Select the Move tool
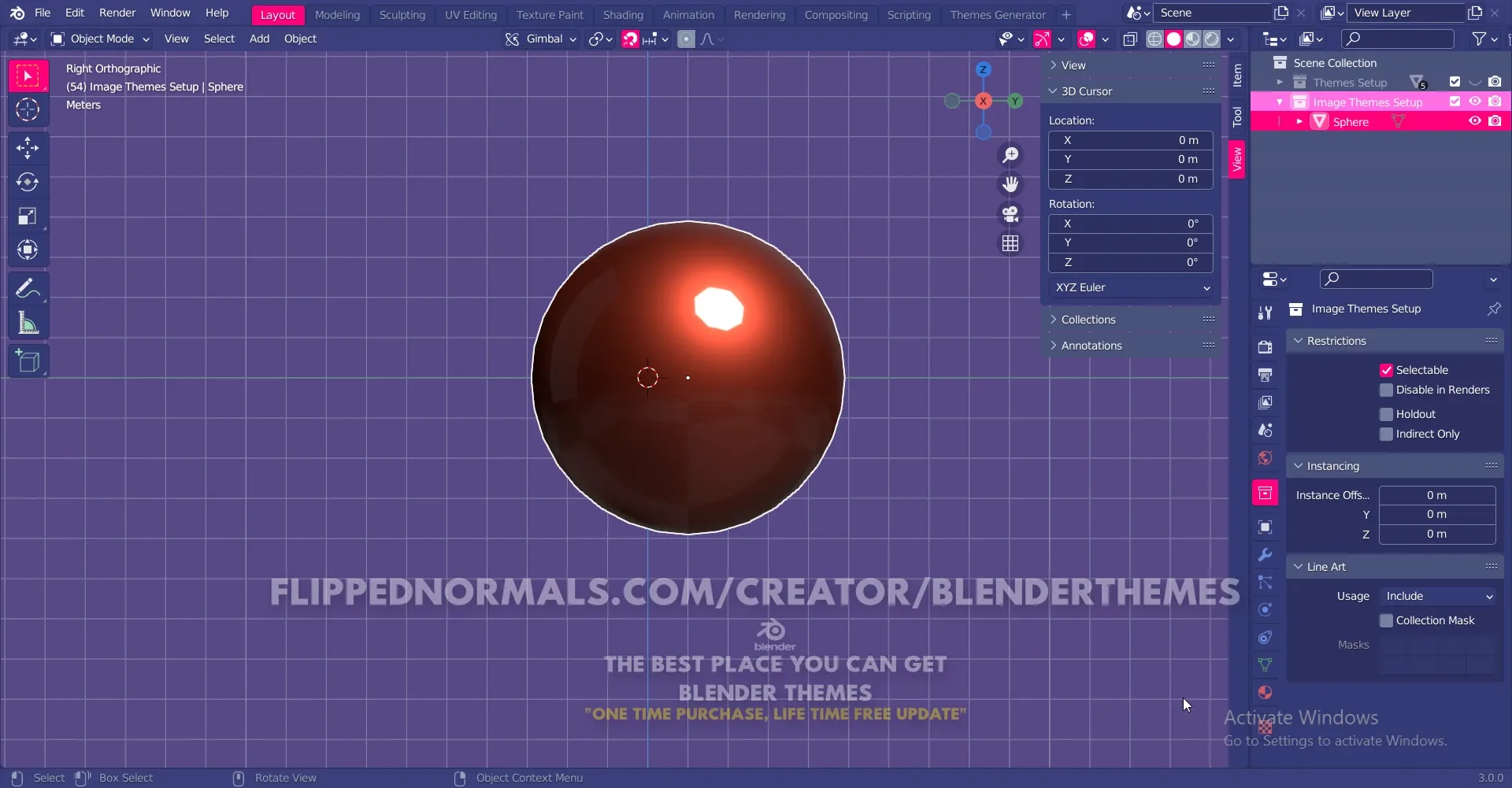1512x788 pixels. 28,147
